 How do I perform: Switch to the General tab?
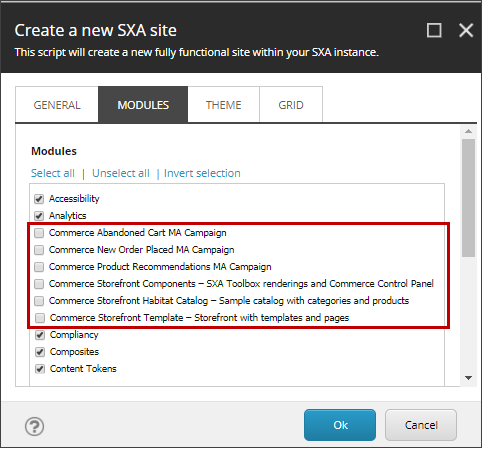[57, 105]
